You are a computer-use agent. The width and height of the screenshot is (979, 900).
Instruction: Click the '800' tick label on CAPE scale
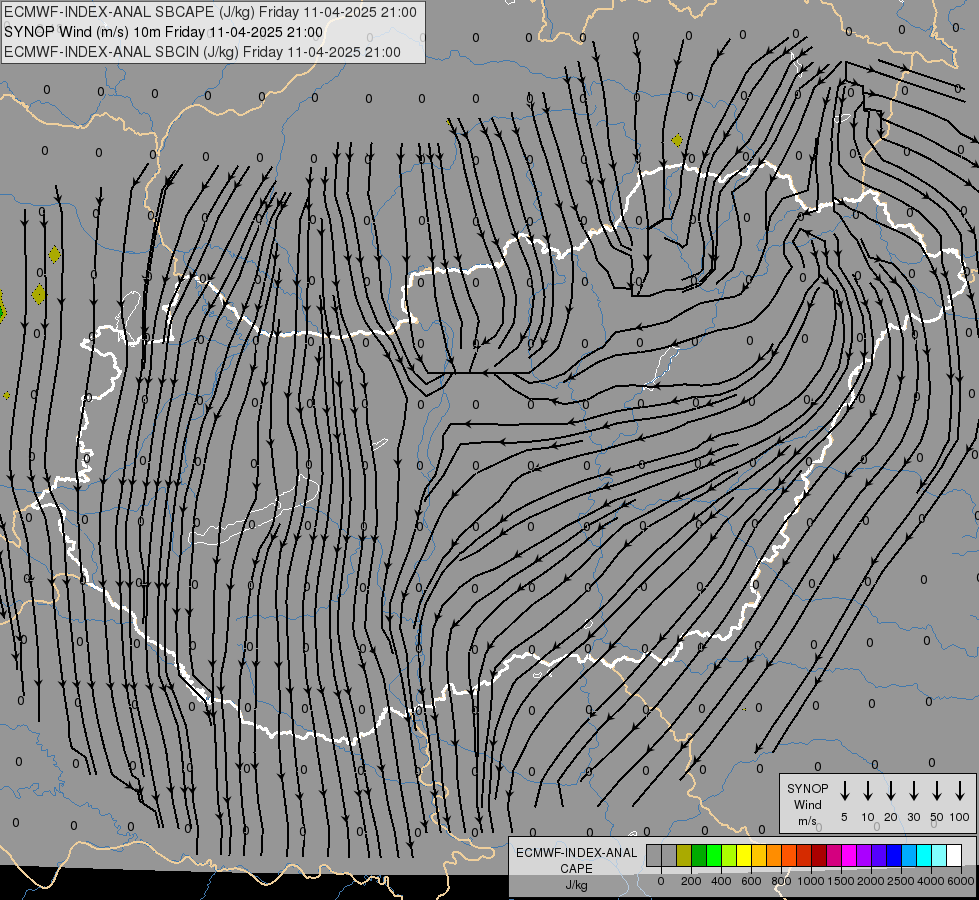[781, 881]
